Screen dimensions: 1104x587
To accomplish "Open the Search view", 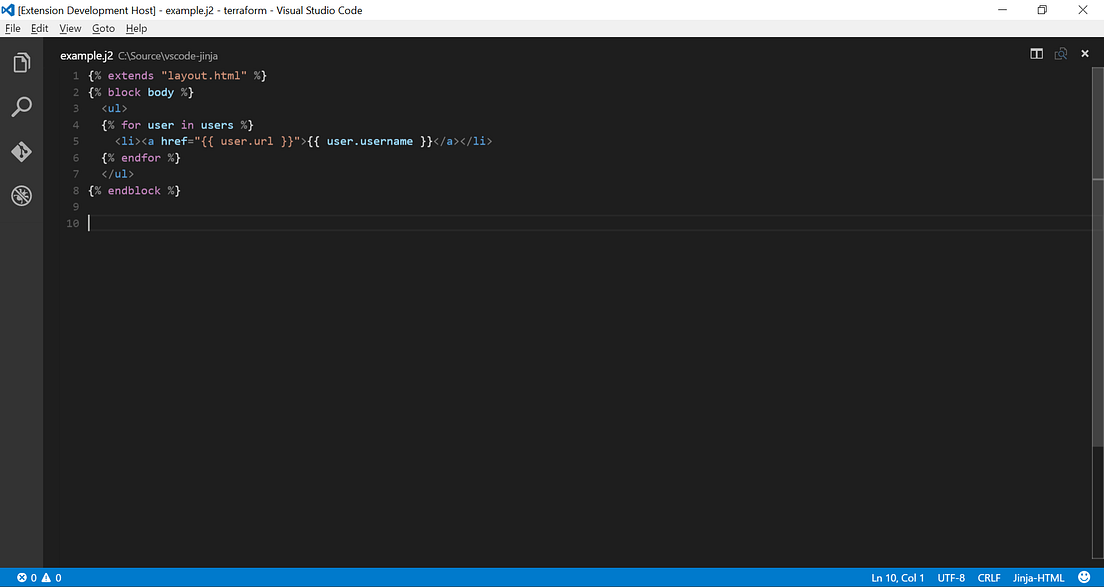I will click(21, 107).
